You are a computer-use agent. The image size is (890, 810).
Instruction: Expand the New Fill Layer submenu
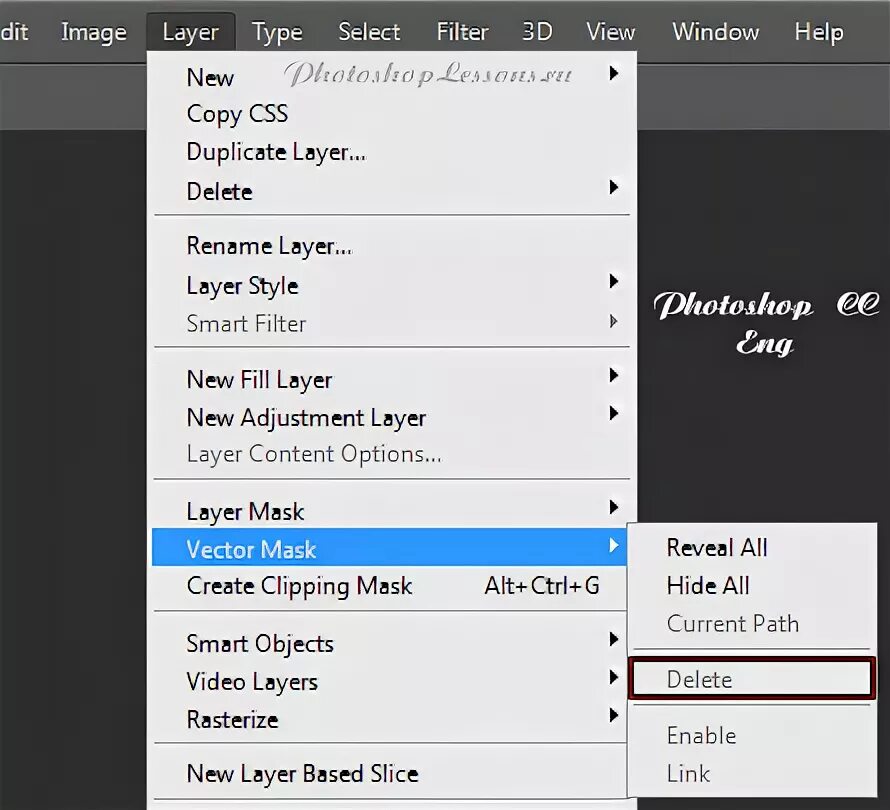click(392, 379)
